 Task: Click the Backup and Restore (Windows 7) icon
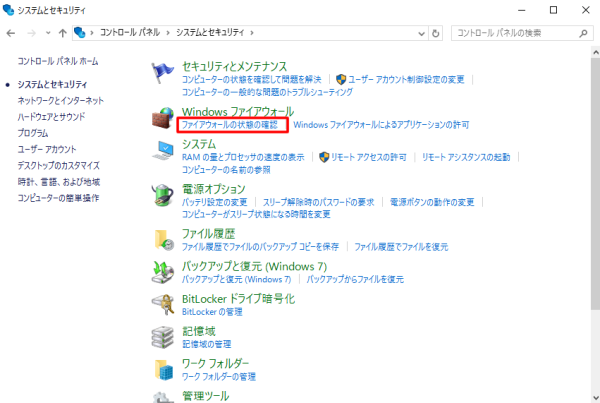pyautogui.click(x=163, y=272)
